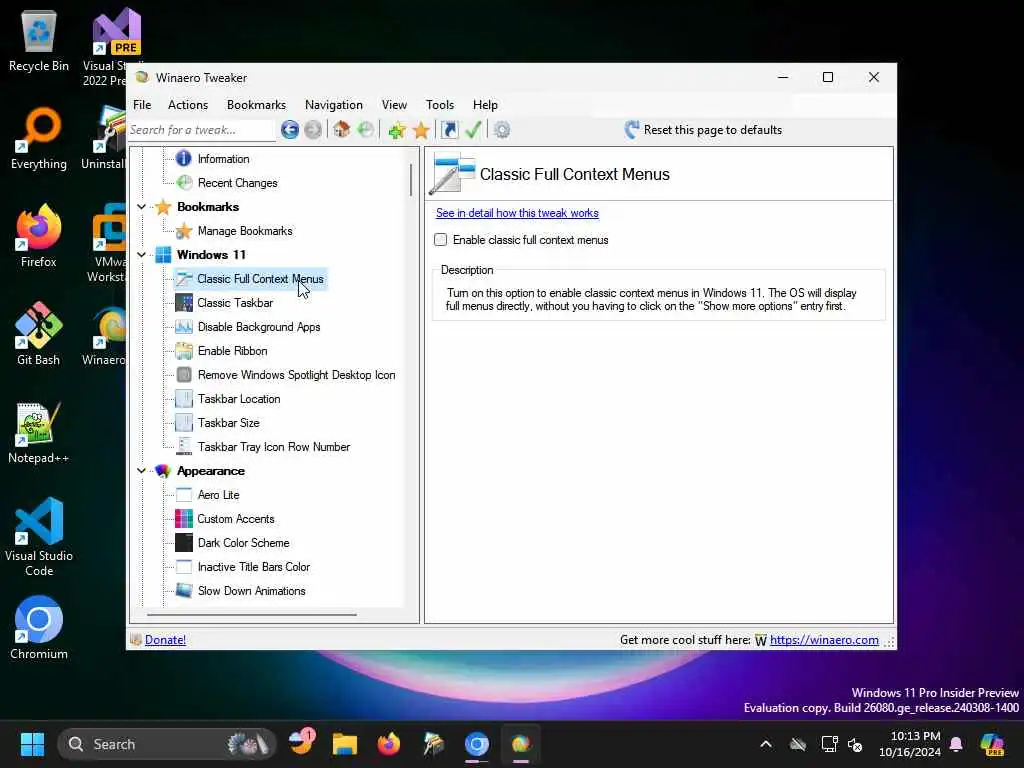Select Taskbar Location tweak
This screenshot has height=768, width=1024.
click(239, 399)
